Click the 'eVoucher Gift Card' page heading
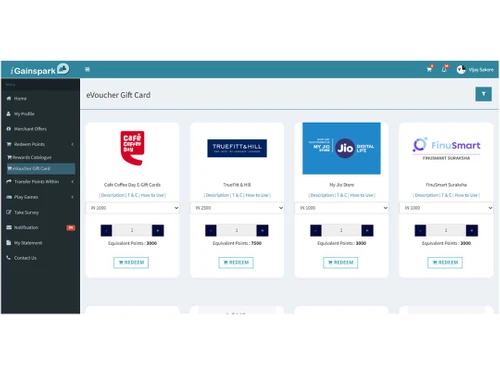 point(118,95)
